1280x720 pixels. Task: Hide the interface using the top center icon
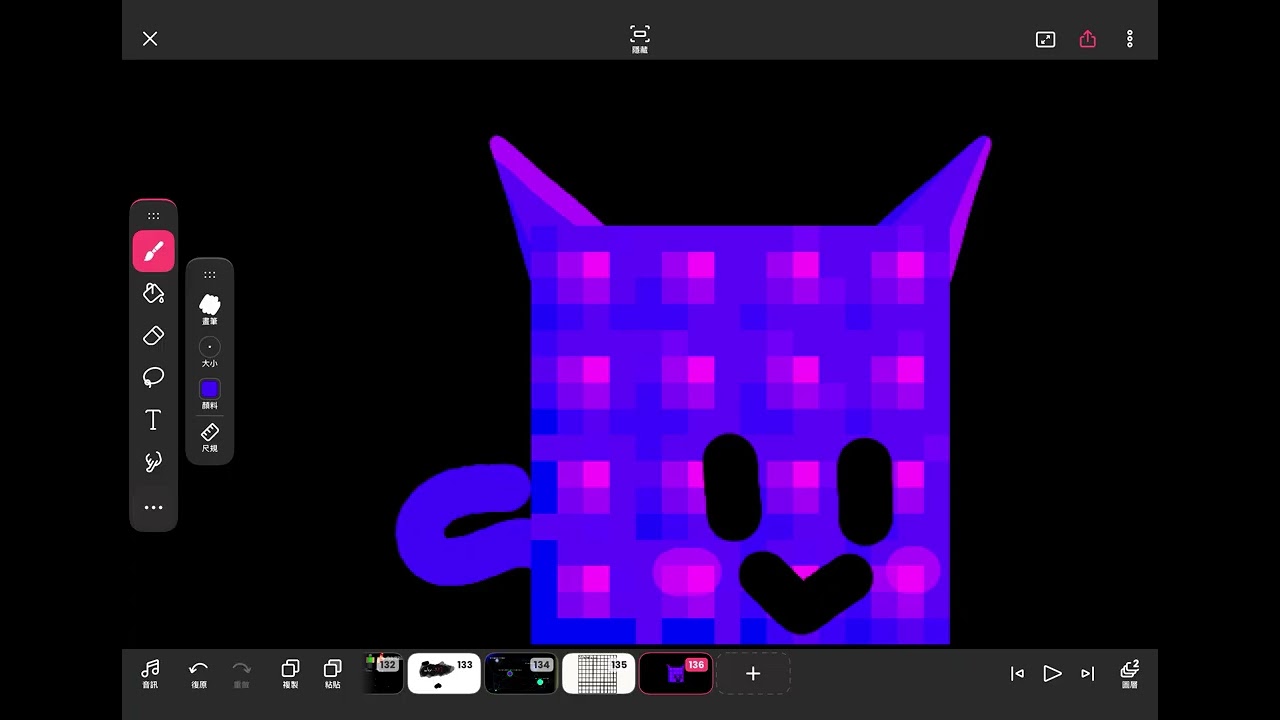(640, 38)
